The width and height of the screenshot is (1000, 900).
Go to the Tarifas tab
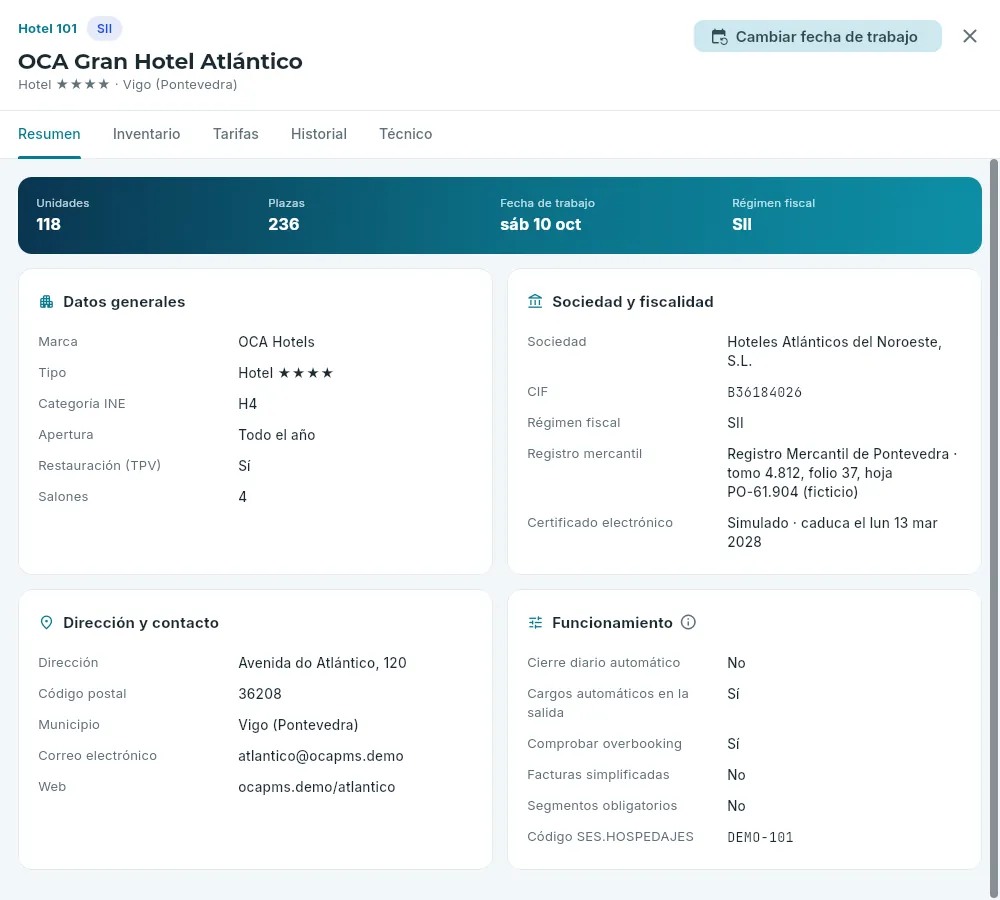(236, 134)
